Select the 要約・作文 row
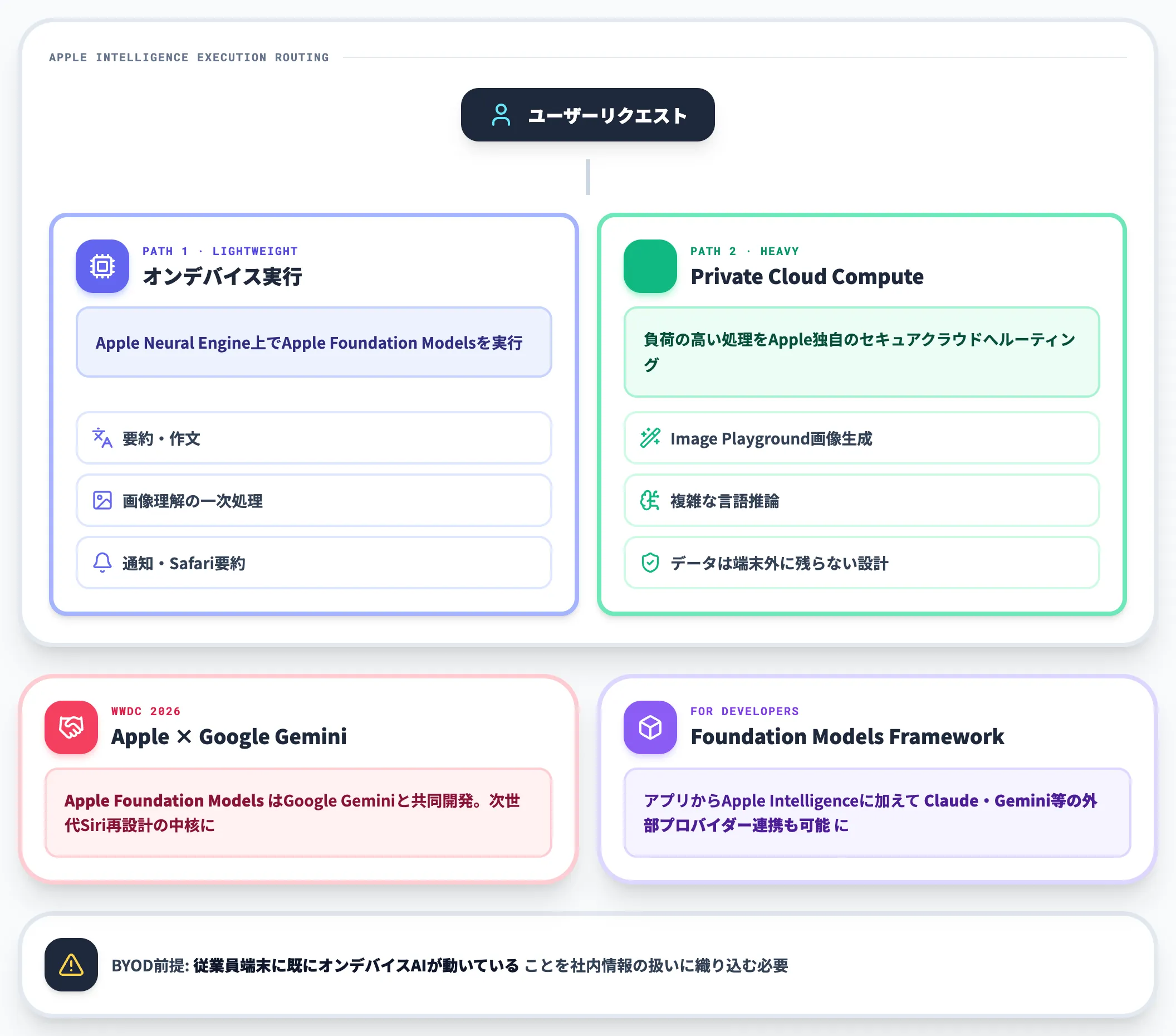 (x=313, y=438)
